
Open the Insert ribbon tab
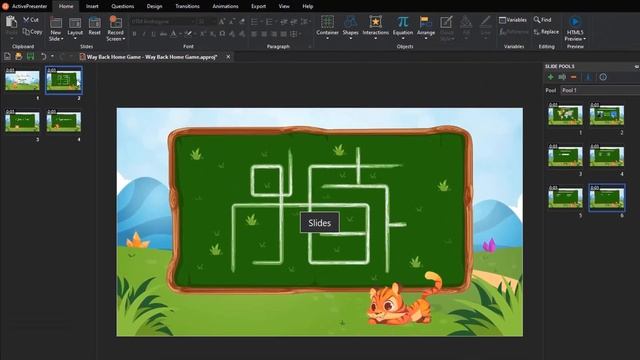tap(92, 6)
